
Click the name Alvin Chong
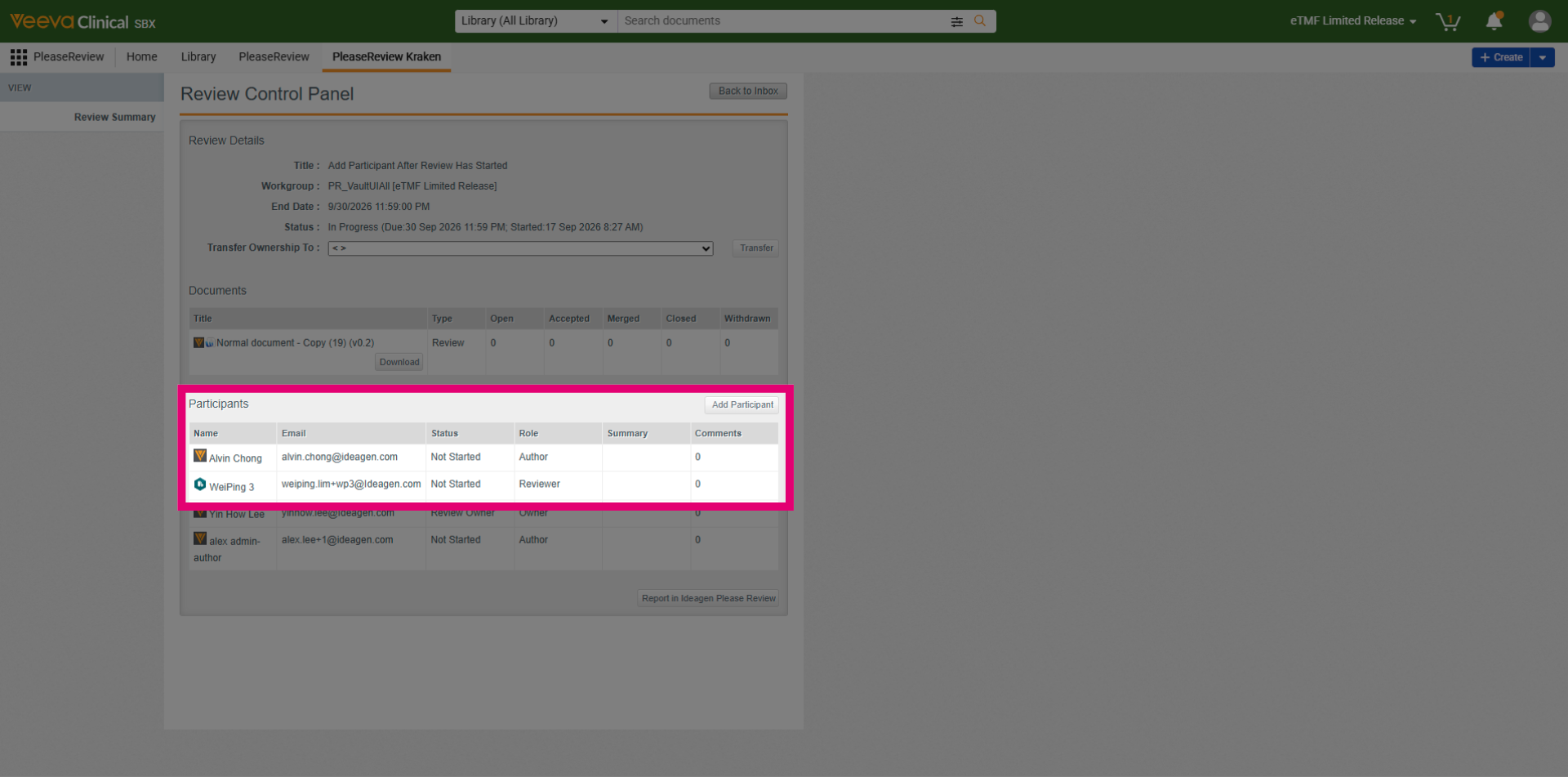235,458
